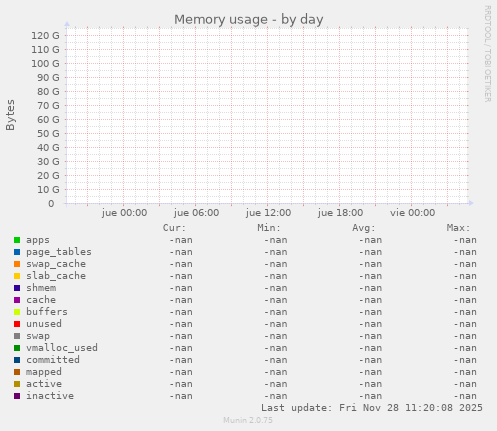Image resolution: width=497 pixels, height=431 pixels.
Task: Click the 'Max:' column header
Action: (x=458, y=228)
